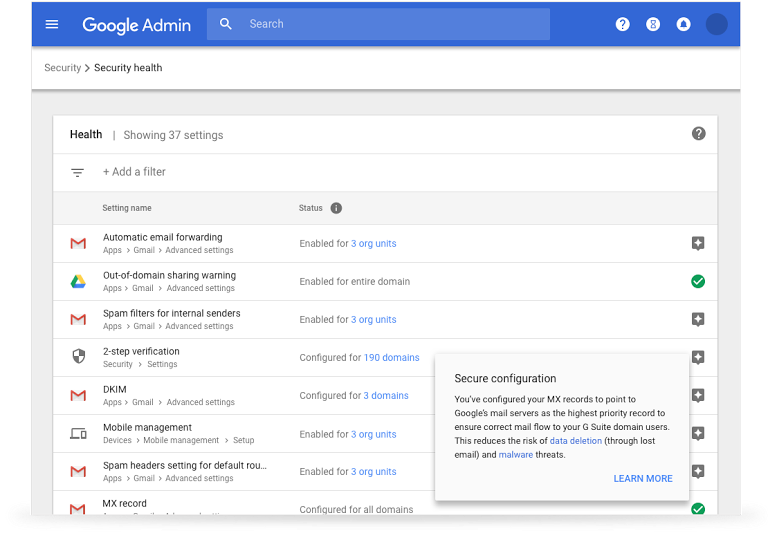Click recommendation icon for Spam headers row
This screenshot has height=542, width=768.
coord(698,471)
